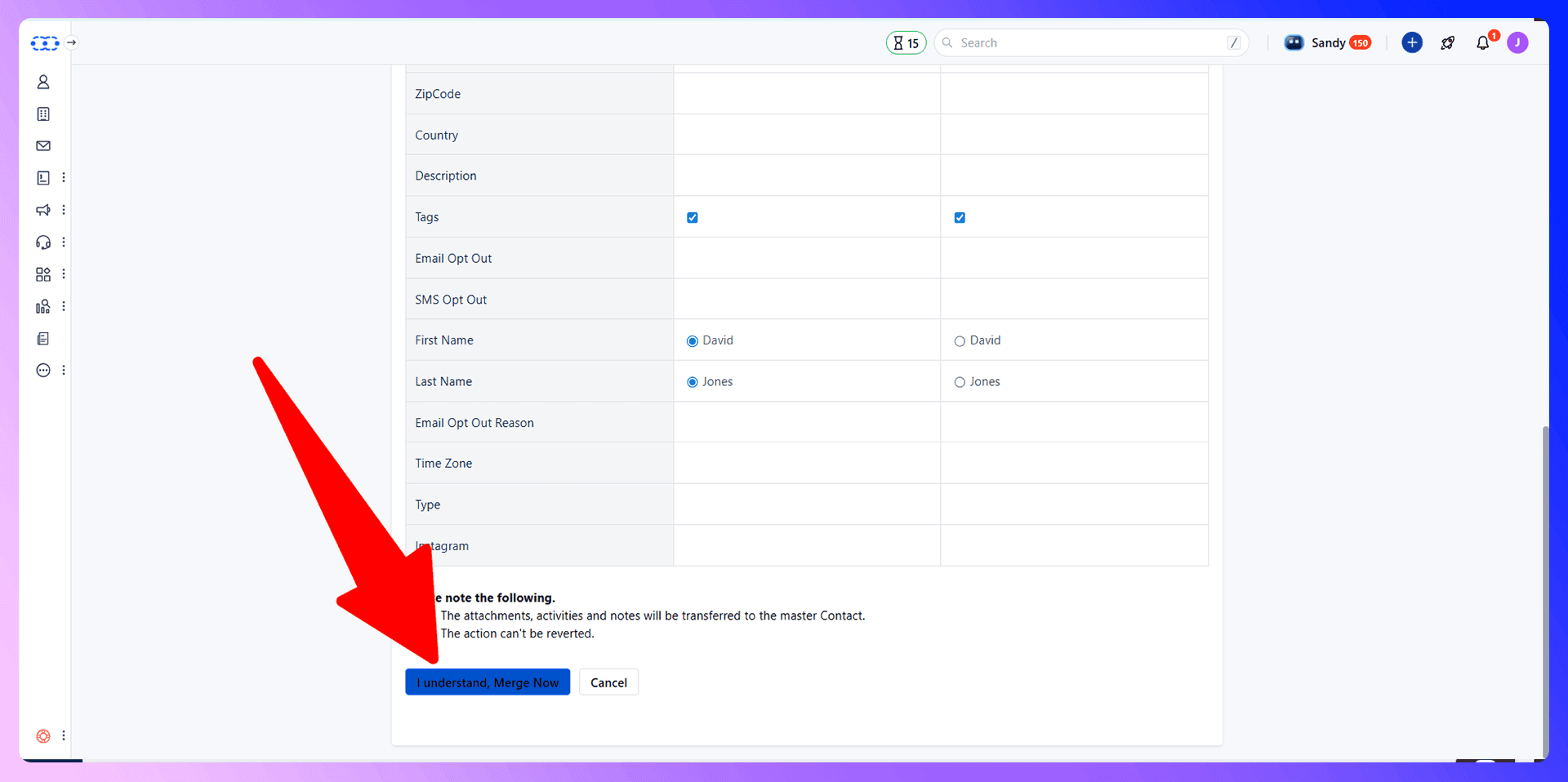Click the blue plus quick-add icon
This screenshot has width=1568, height=782.
pyautogui.click(x=1412, y=42)
